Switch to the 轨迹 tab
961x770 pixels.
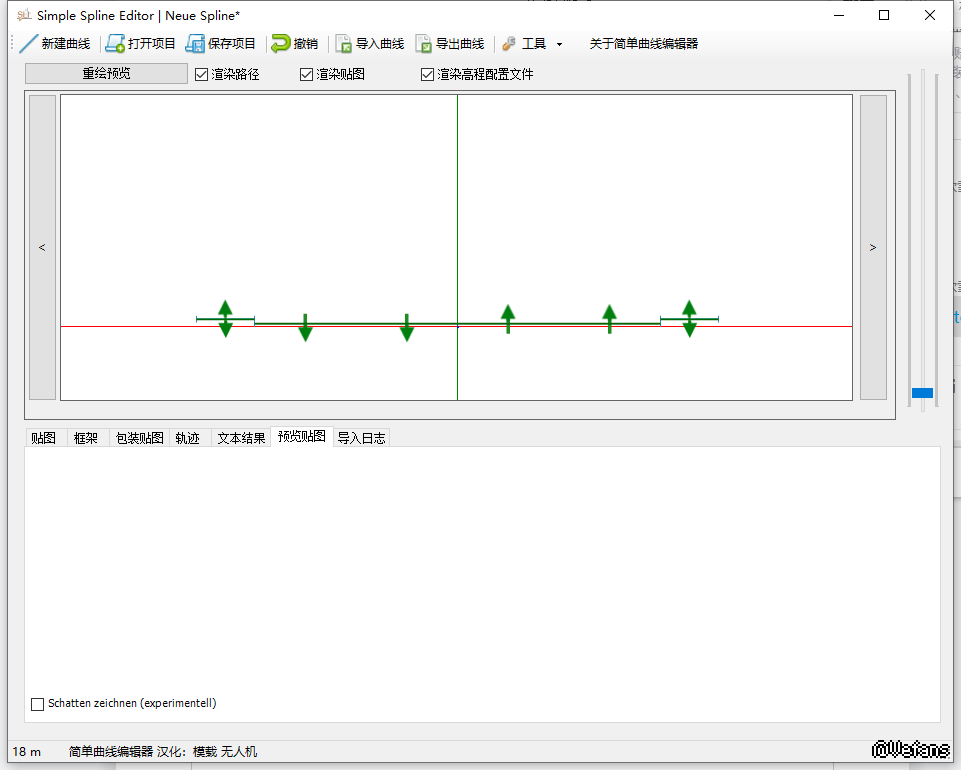point(188,438)
